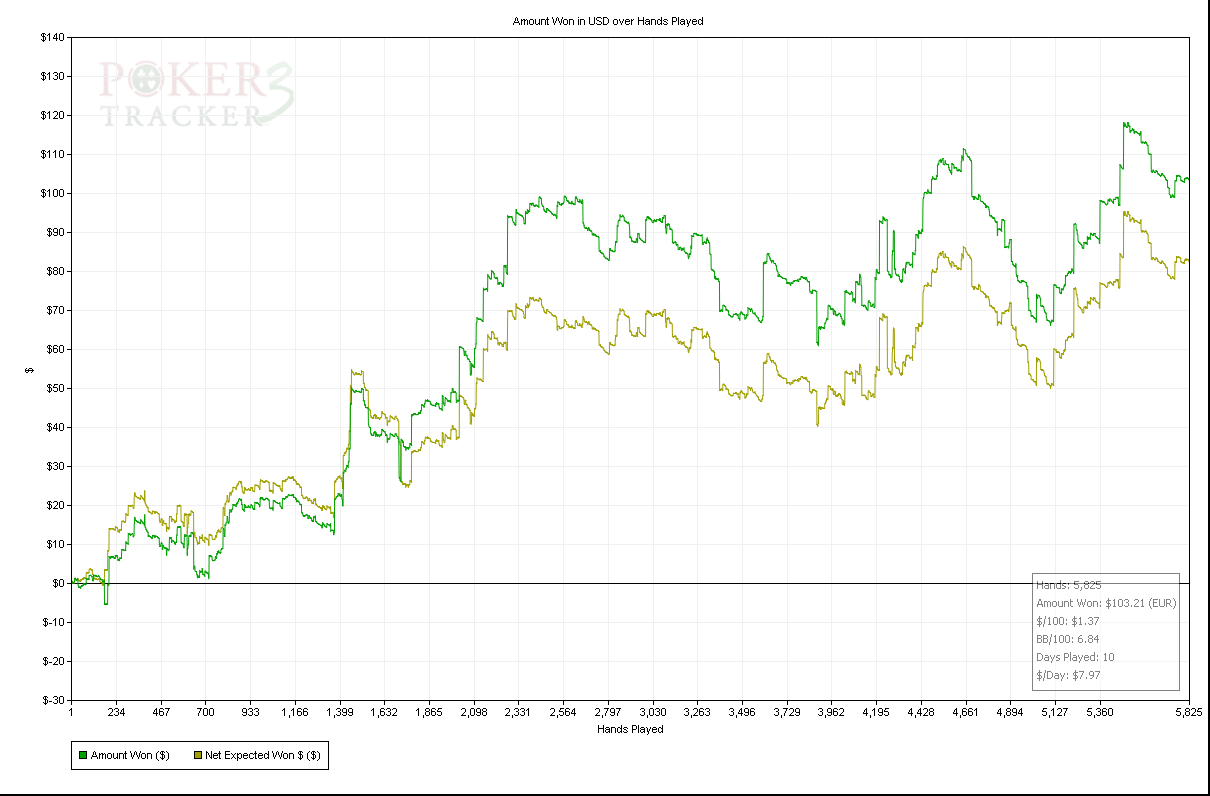
Task: Click the $-10 y-axis label
Action: [54, 623]
